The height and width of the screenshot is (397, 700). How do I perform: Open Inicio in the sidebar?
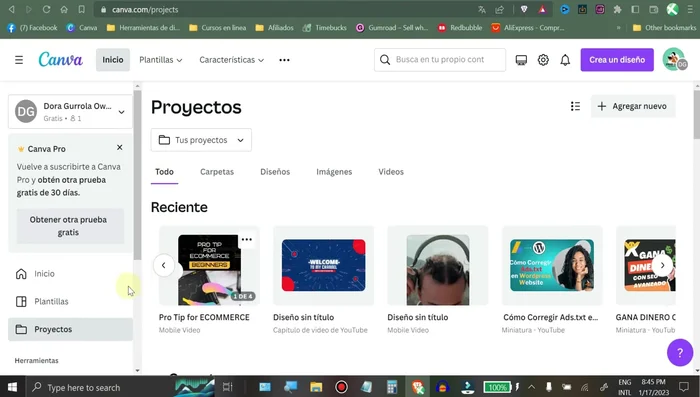70,274
